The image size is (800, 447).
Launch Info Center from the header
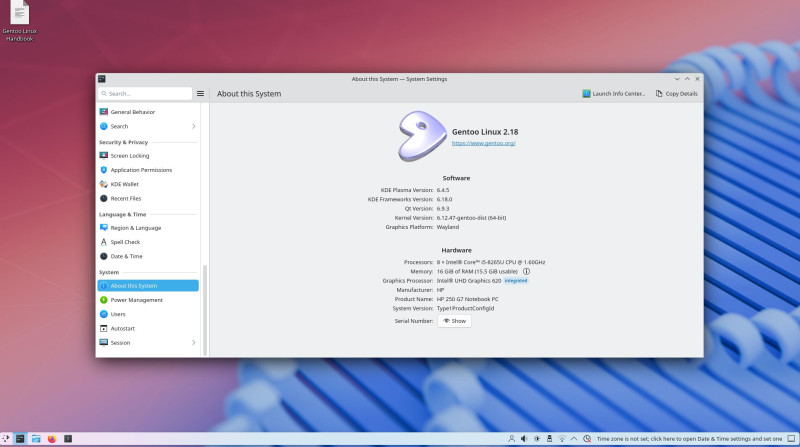[x=614, y=94]
